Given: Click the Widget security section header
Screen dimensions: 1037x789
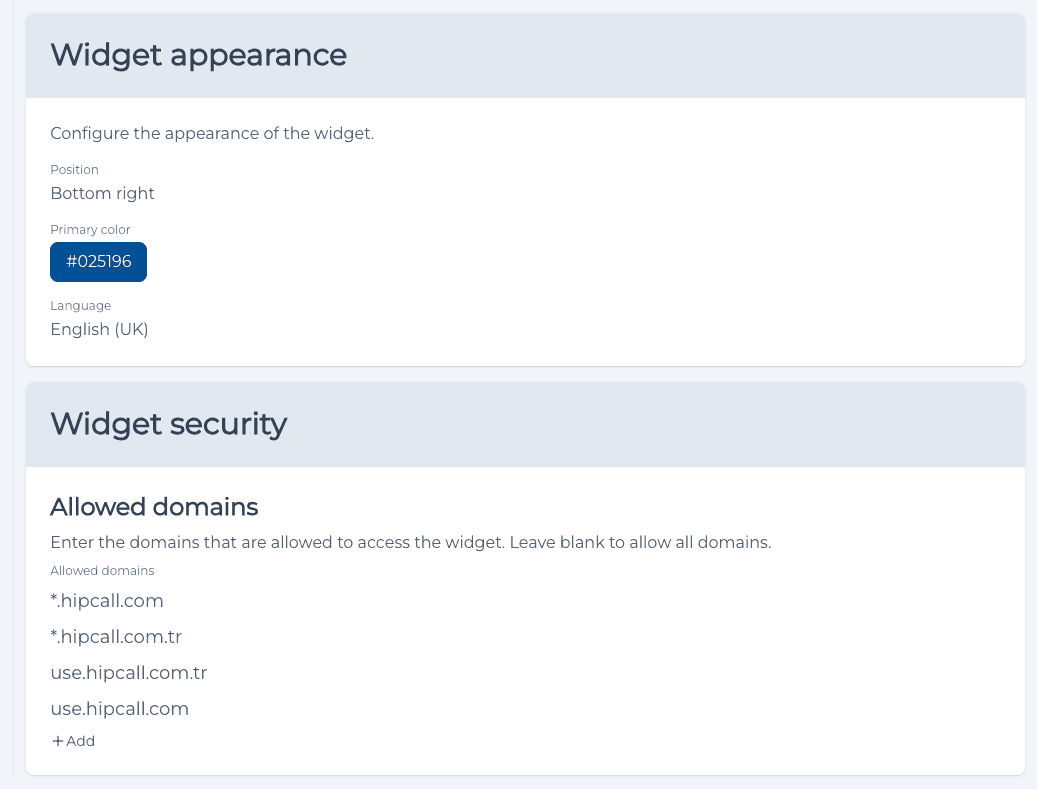Looking at the screenshot, I should (169, 424).
